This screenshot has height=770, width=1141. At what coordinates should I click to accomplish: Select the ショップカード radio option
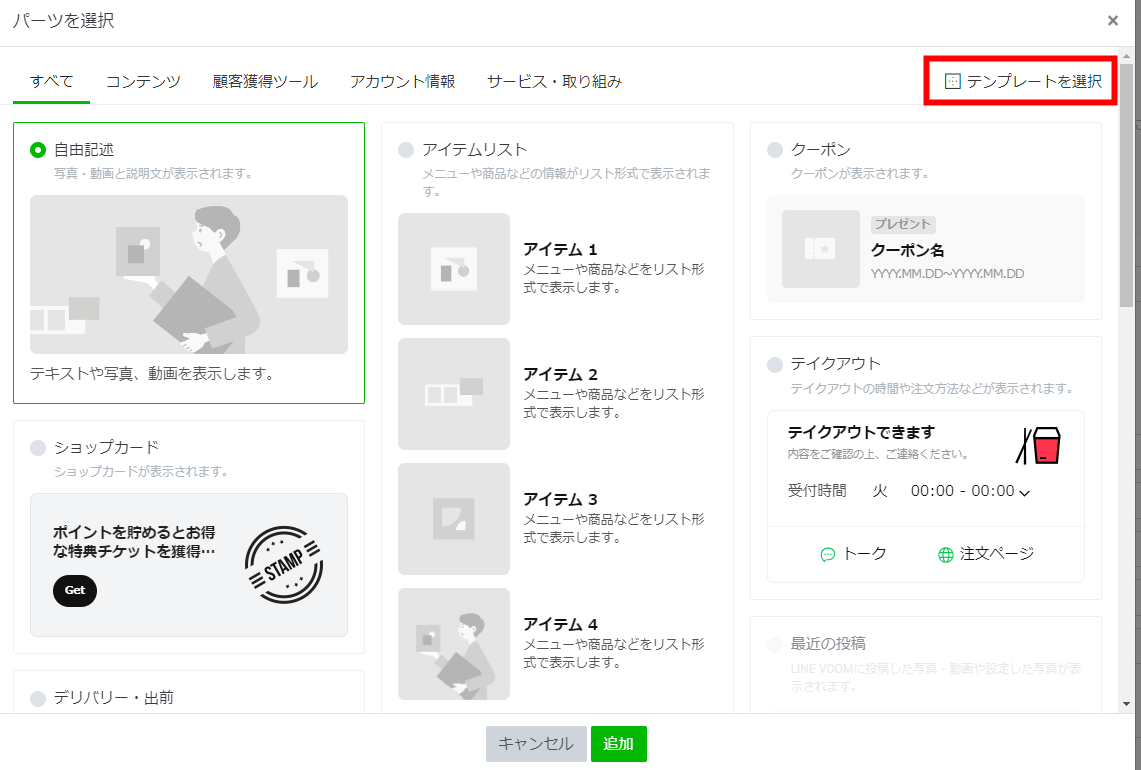click(38, 447)
